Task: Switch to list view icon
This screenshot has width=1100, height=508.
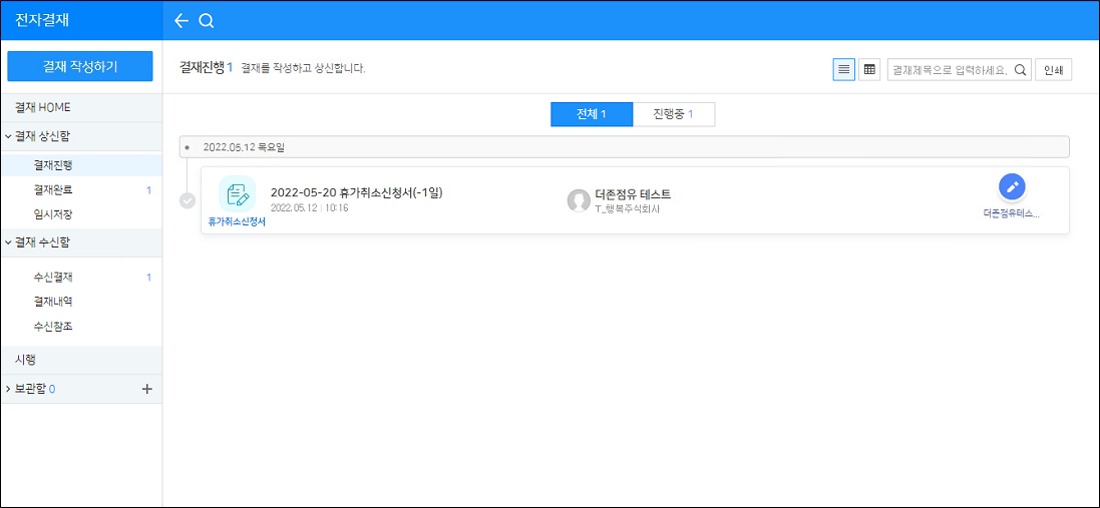Action: 844,70
